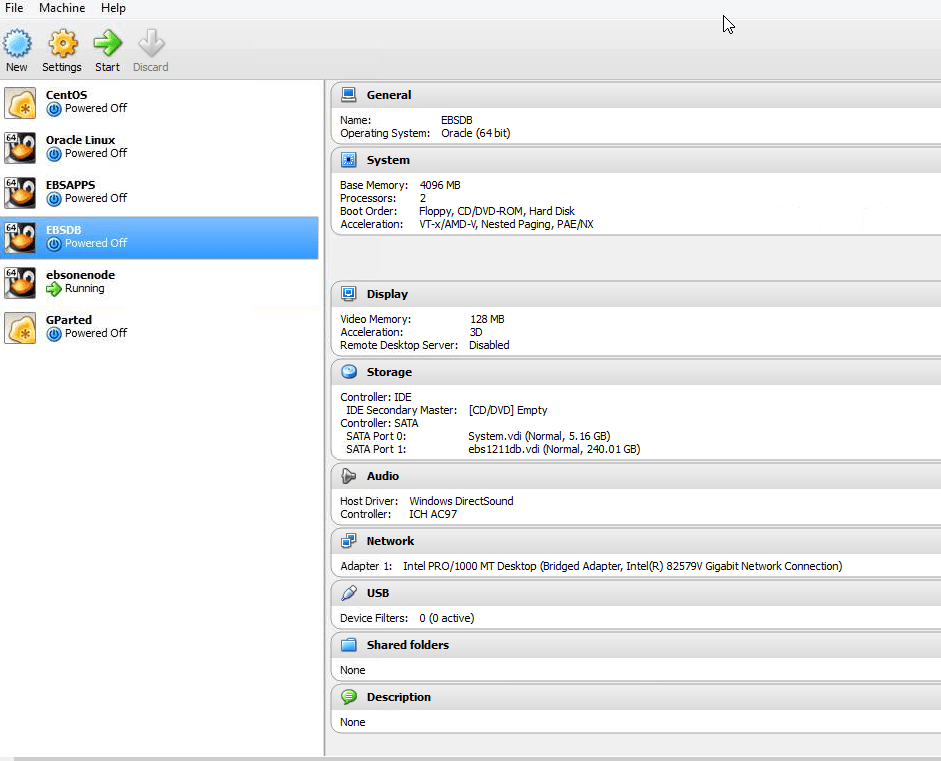This screenshot has width=941, height=761.
Task: Click Oracle Linux Powered Off status icon
Action: point(54,154)
